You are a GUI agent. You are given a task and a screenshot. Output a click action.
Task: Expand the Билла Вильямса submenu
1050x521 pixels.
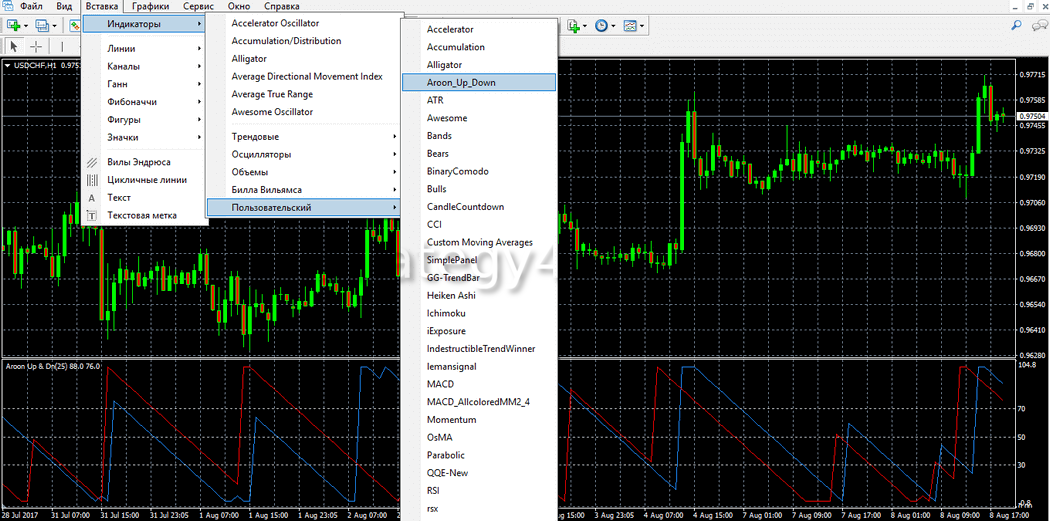pyautogui.click(x=266, y=190)
